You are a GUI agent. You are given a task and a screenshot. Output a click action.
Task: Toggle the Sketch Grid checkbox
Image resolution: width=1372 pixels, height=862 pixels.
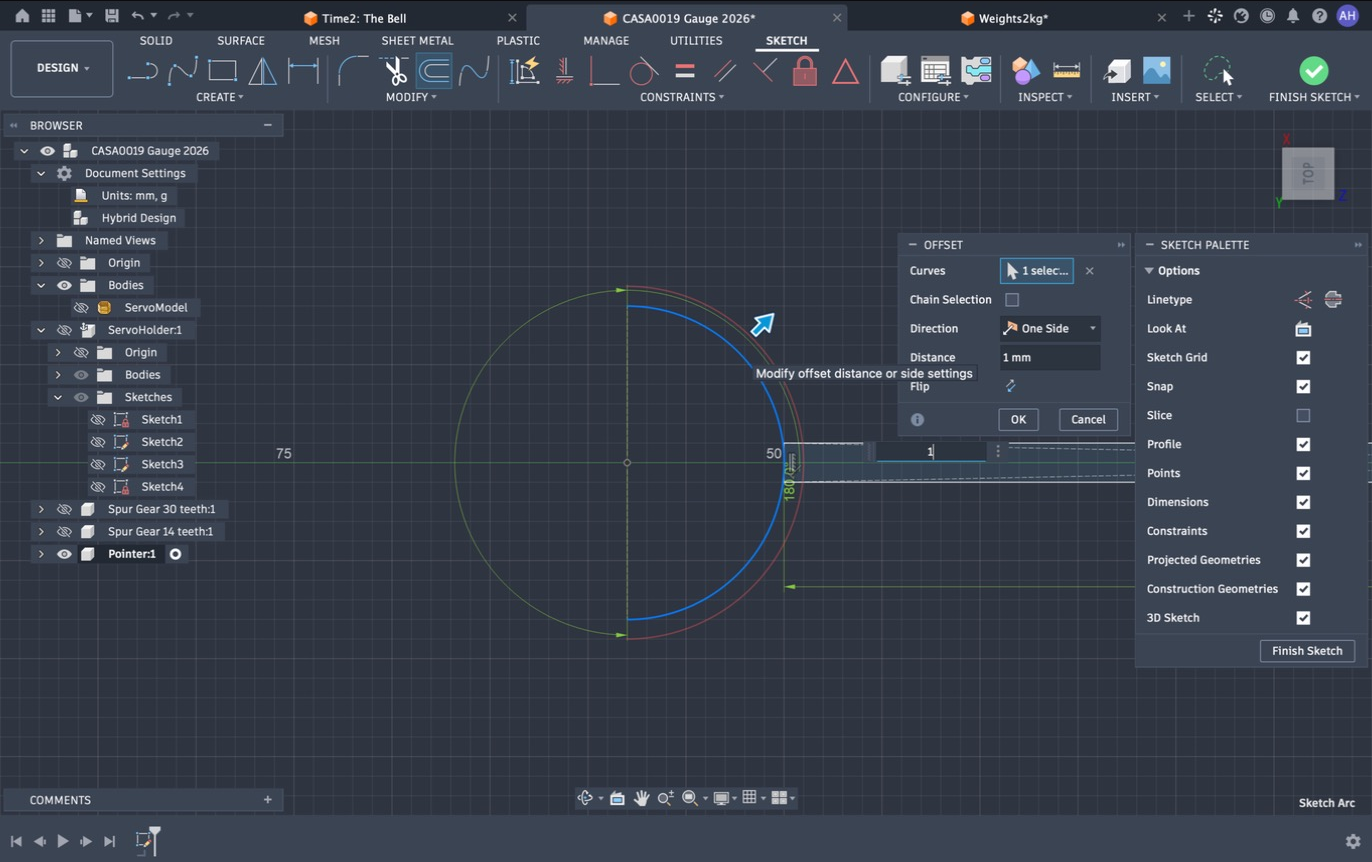tap(1303, 357)
